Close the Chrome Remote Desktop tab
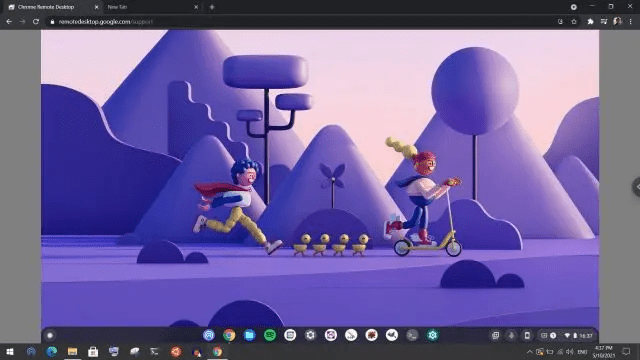 pyautogui.click(x=97, y=7)
